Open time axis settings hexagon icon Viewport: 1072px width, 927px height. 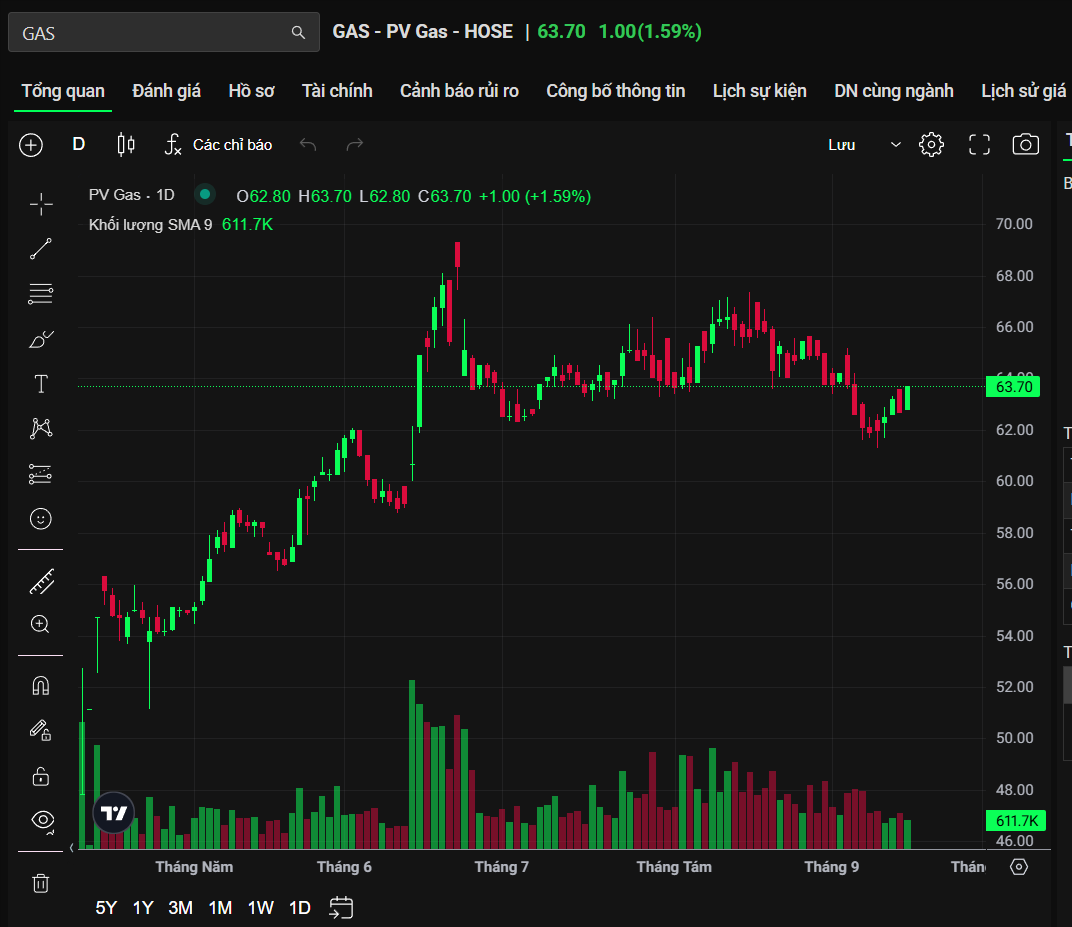pyautogui.click(x=1019, y=867)
